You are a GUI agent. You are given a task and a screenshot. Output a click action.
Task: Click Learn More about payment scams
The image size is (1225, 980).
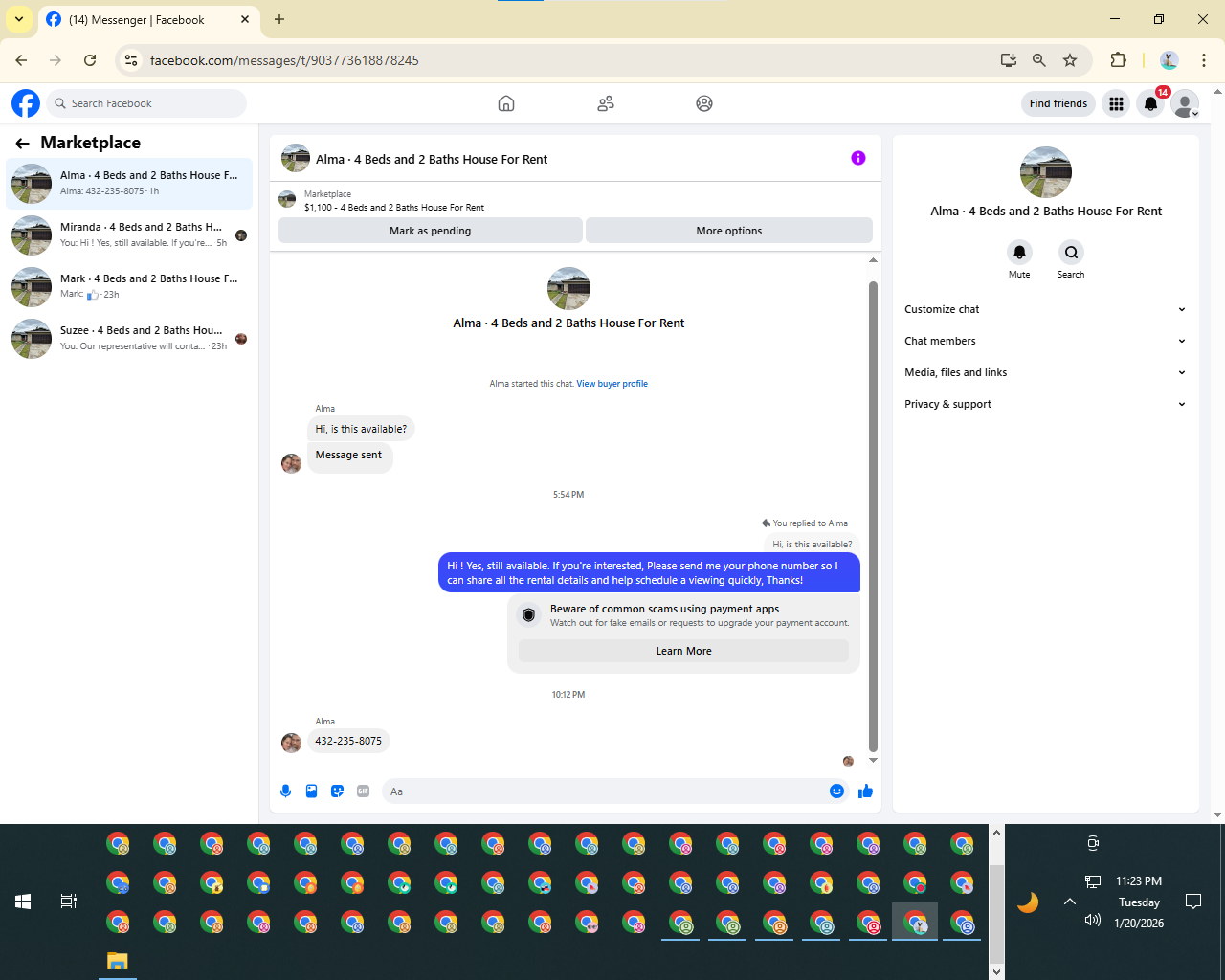[x=683, y=651]
